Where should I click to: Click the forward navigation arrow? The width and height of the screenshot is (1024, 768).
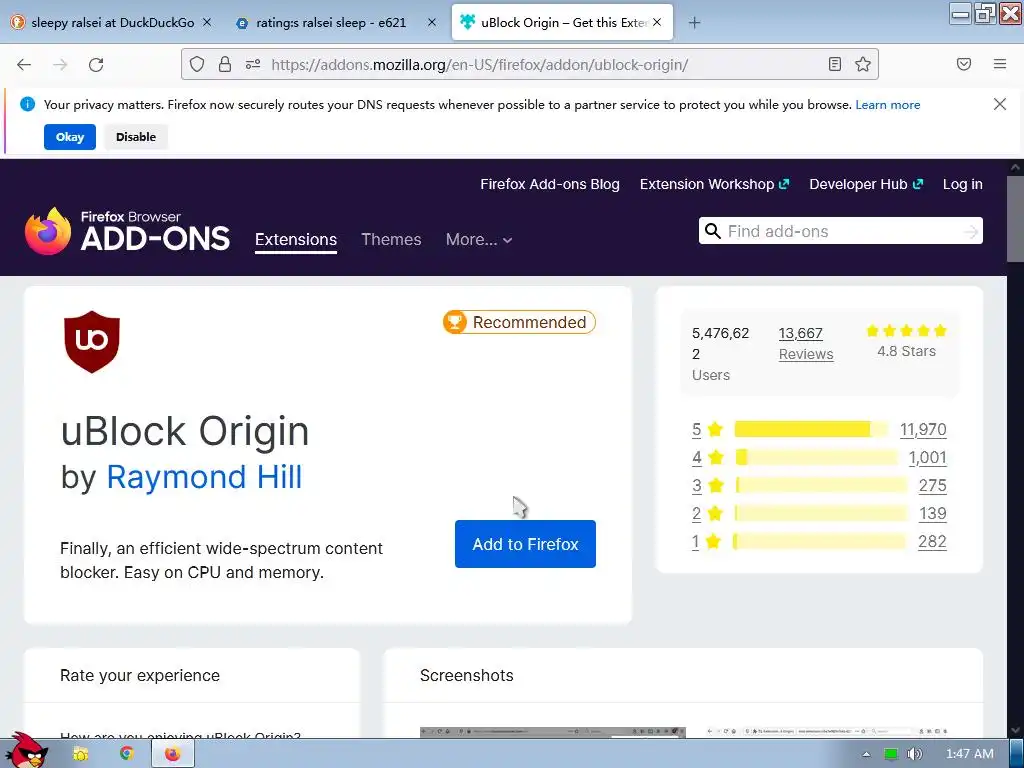pyautogui.click(x=60, y=65)
